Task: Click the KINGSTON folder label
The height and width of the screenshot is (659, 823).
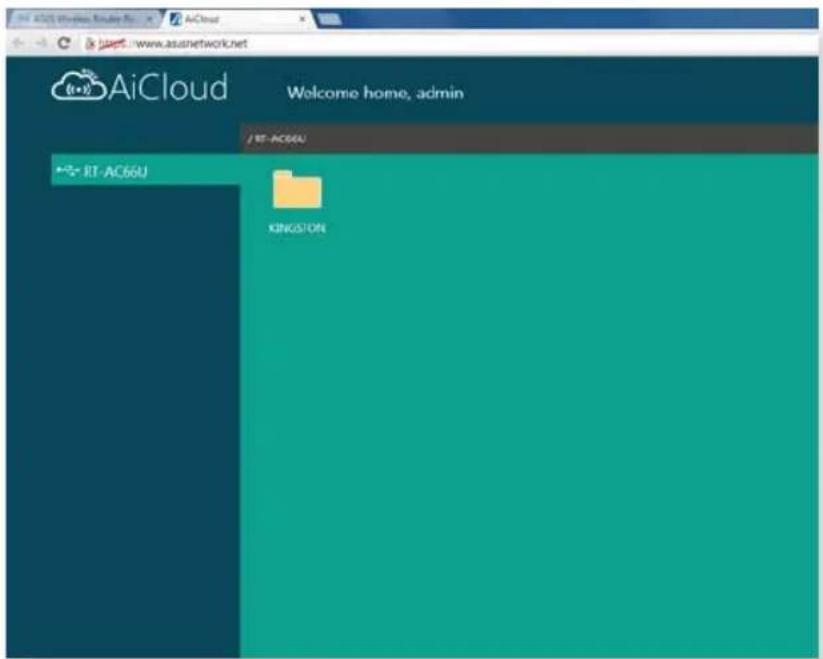Action: (297, 228)
